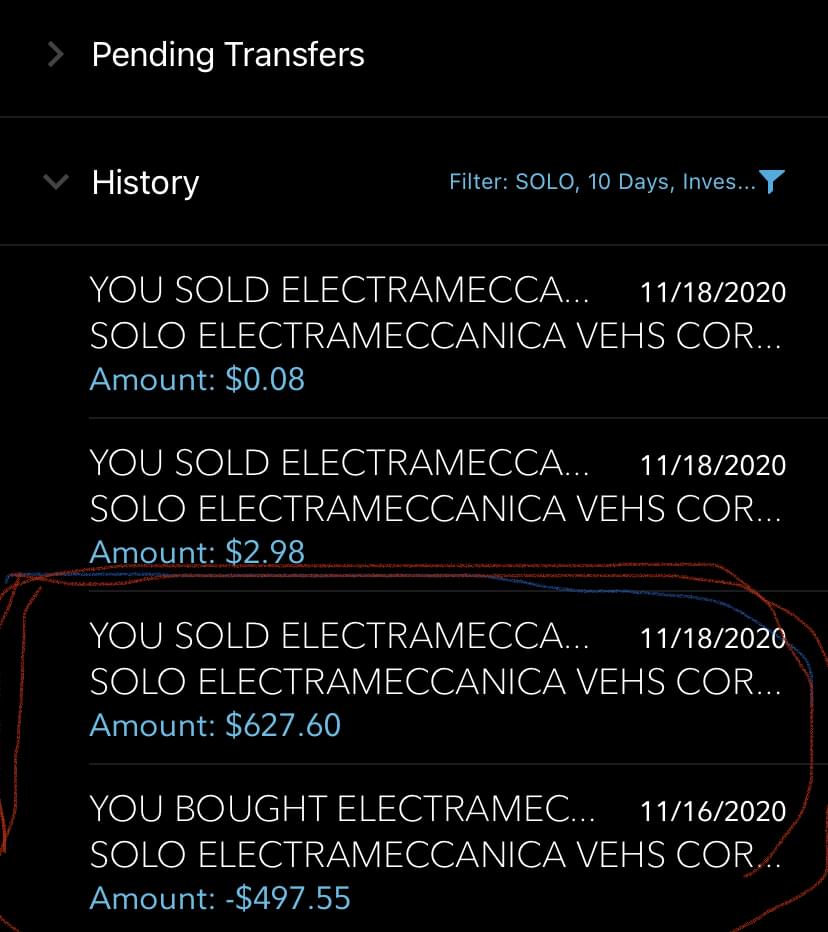Select the date on the $0.08 sale

click(x=713, y=292)
